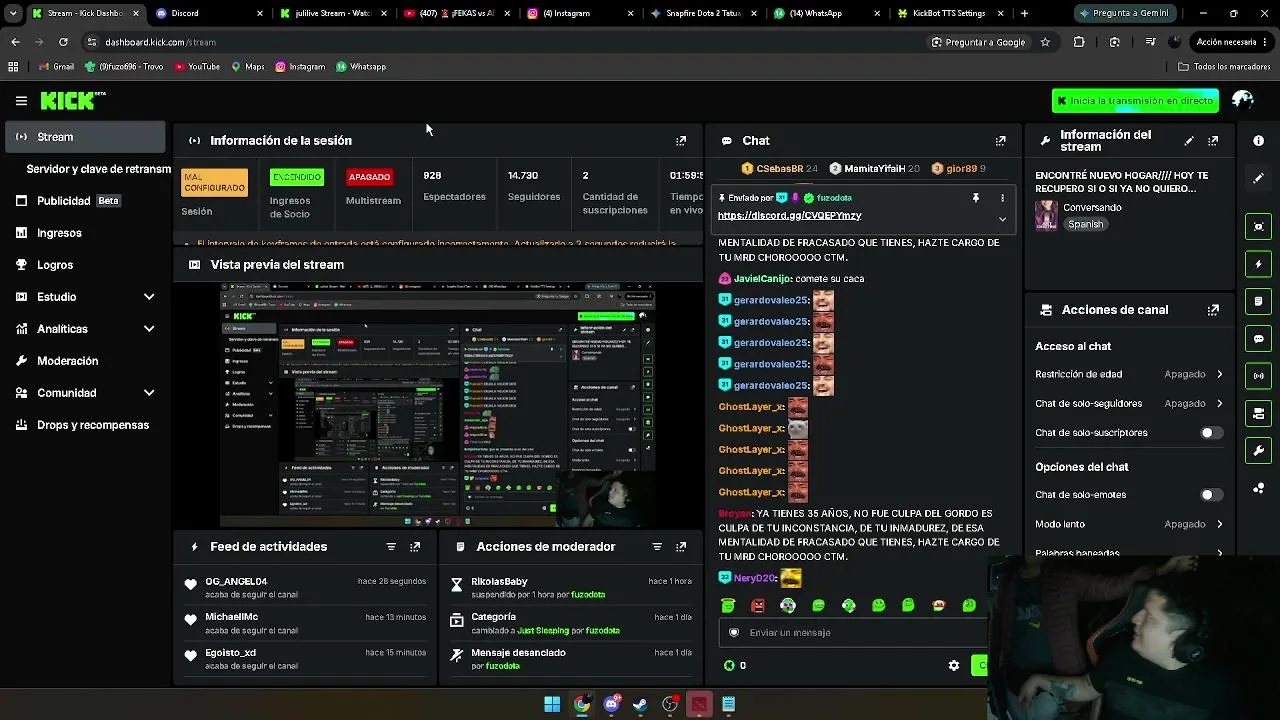1280x720 pixels.
Task: Pop out the Información del stream panel
Action: pyautogui.click(x=1213, y=141)
